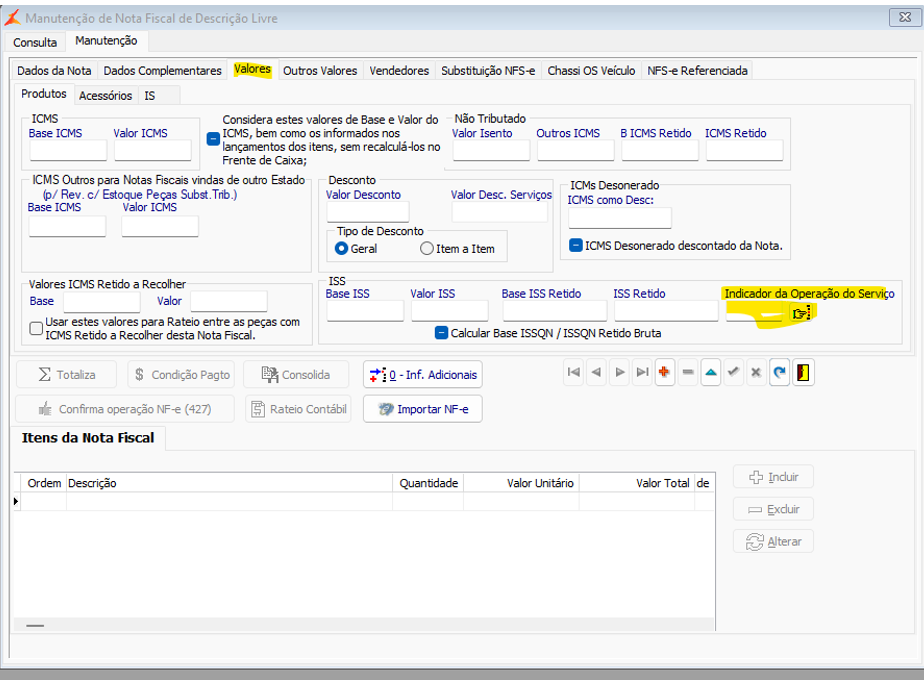Focus Valor Isento field
Viewport: 924px width, 680px height.
point(491,150)
